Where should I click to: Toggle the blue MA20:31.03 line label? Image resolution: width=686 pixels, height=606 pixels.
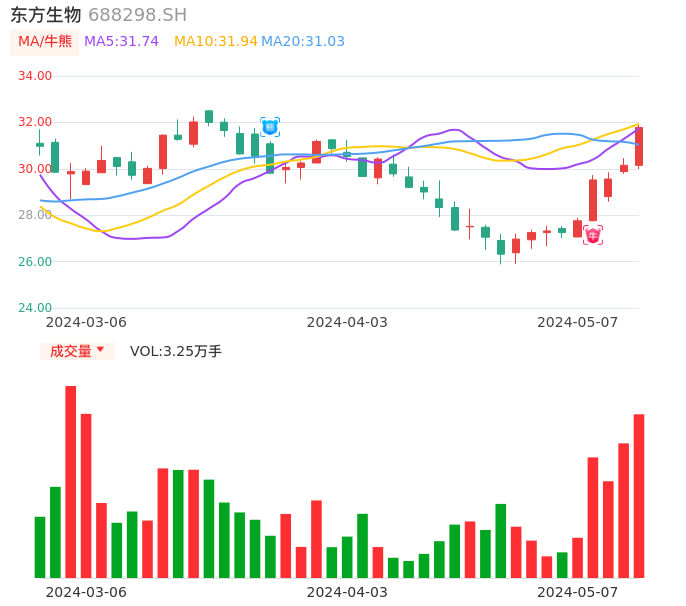point(303,41)
